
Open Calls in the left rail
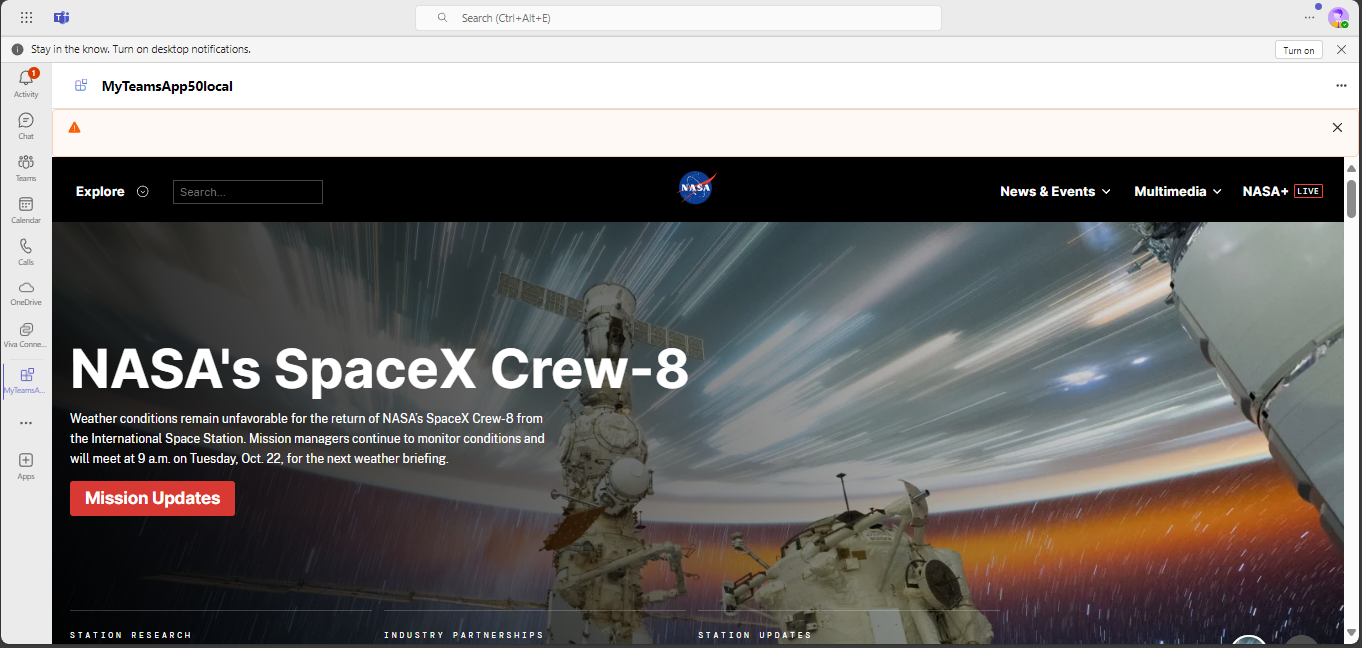[26, 251]
